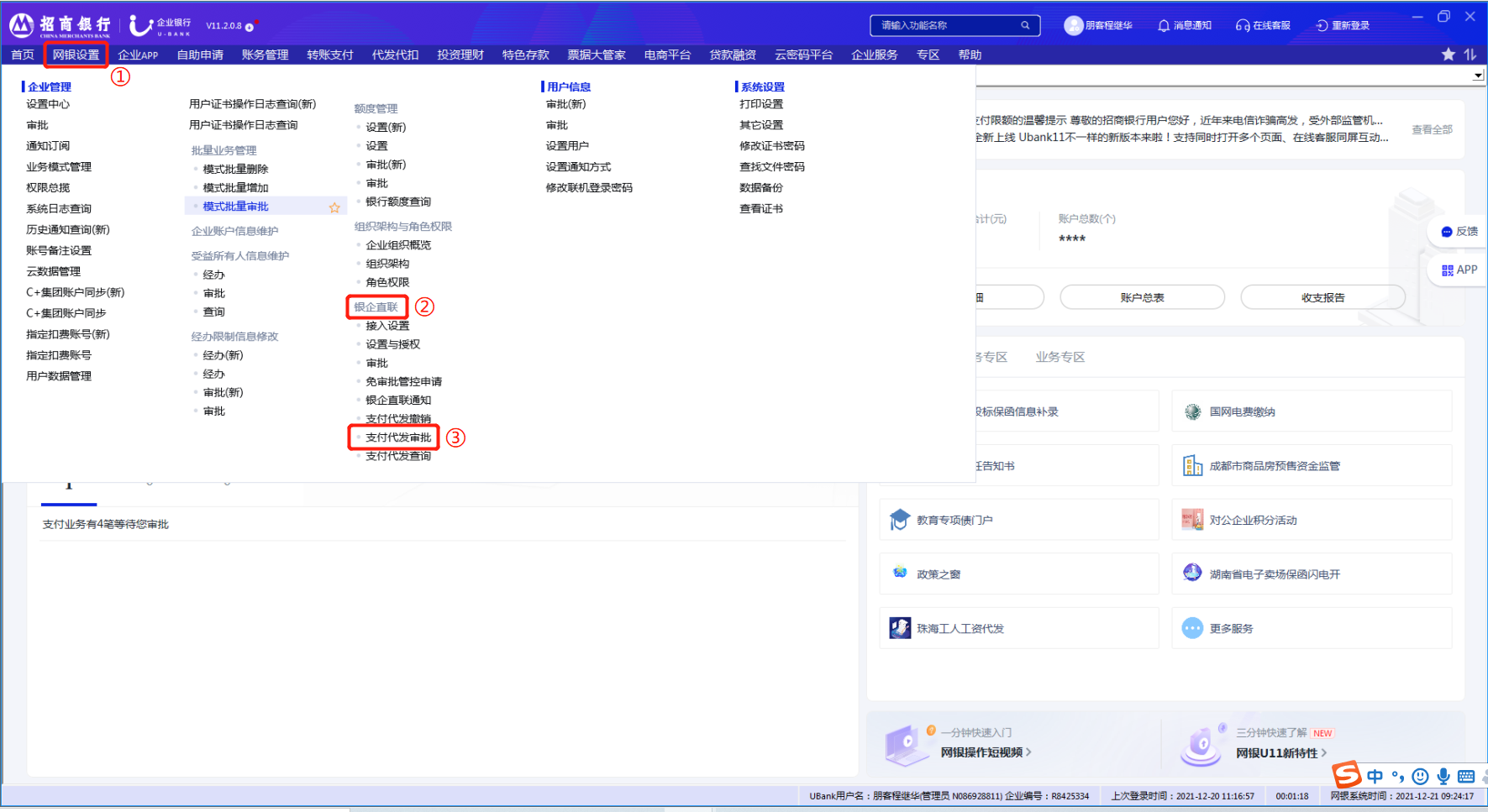
Task: Star the 模式批量审批 menu entry
Action: tap(334, 207)
